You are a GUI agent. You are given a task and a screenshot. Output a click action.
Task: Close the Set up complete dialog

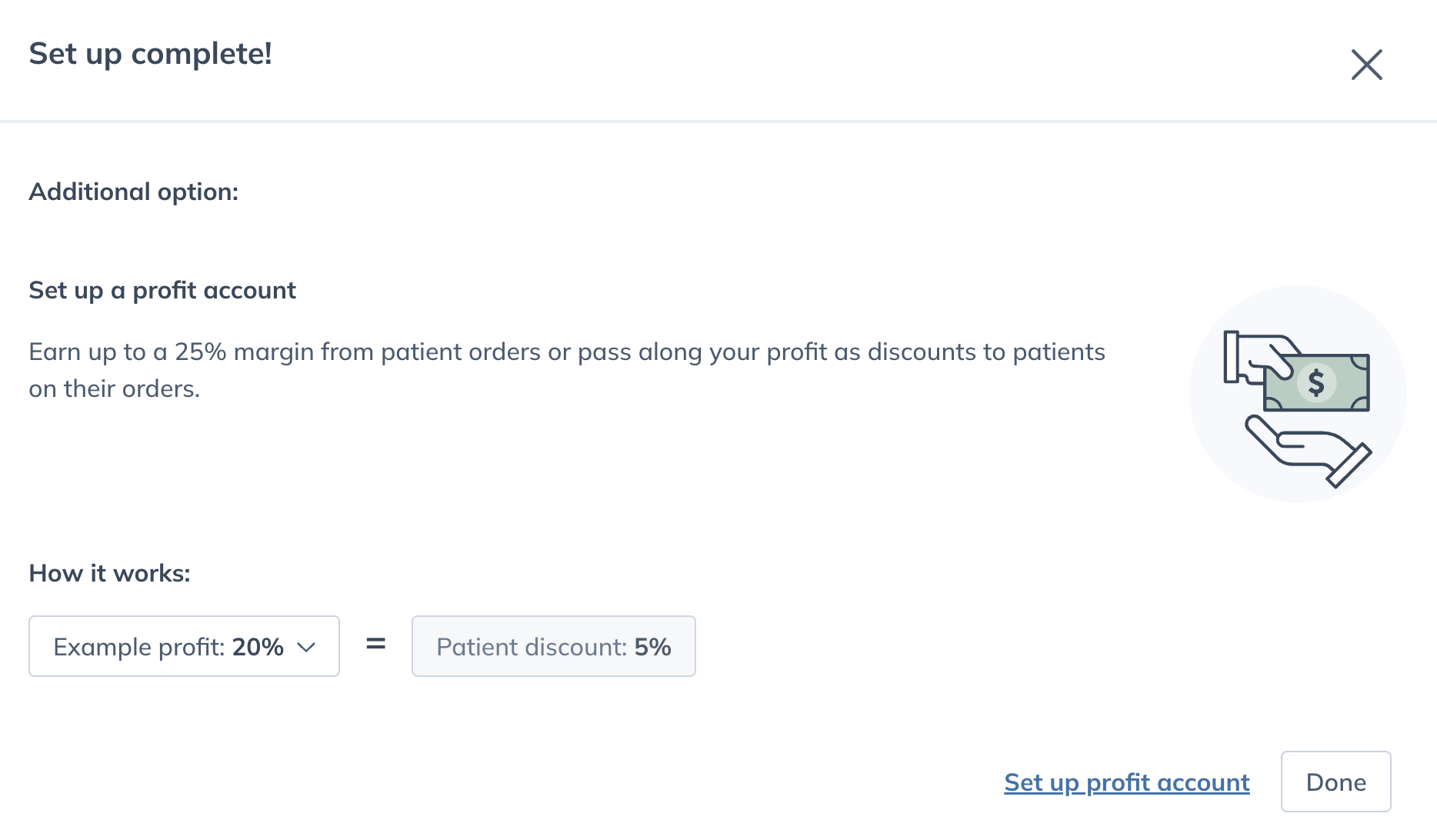click(1367, 65)
